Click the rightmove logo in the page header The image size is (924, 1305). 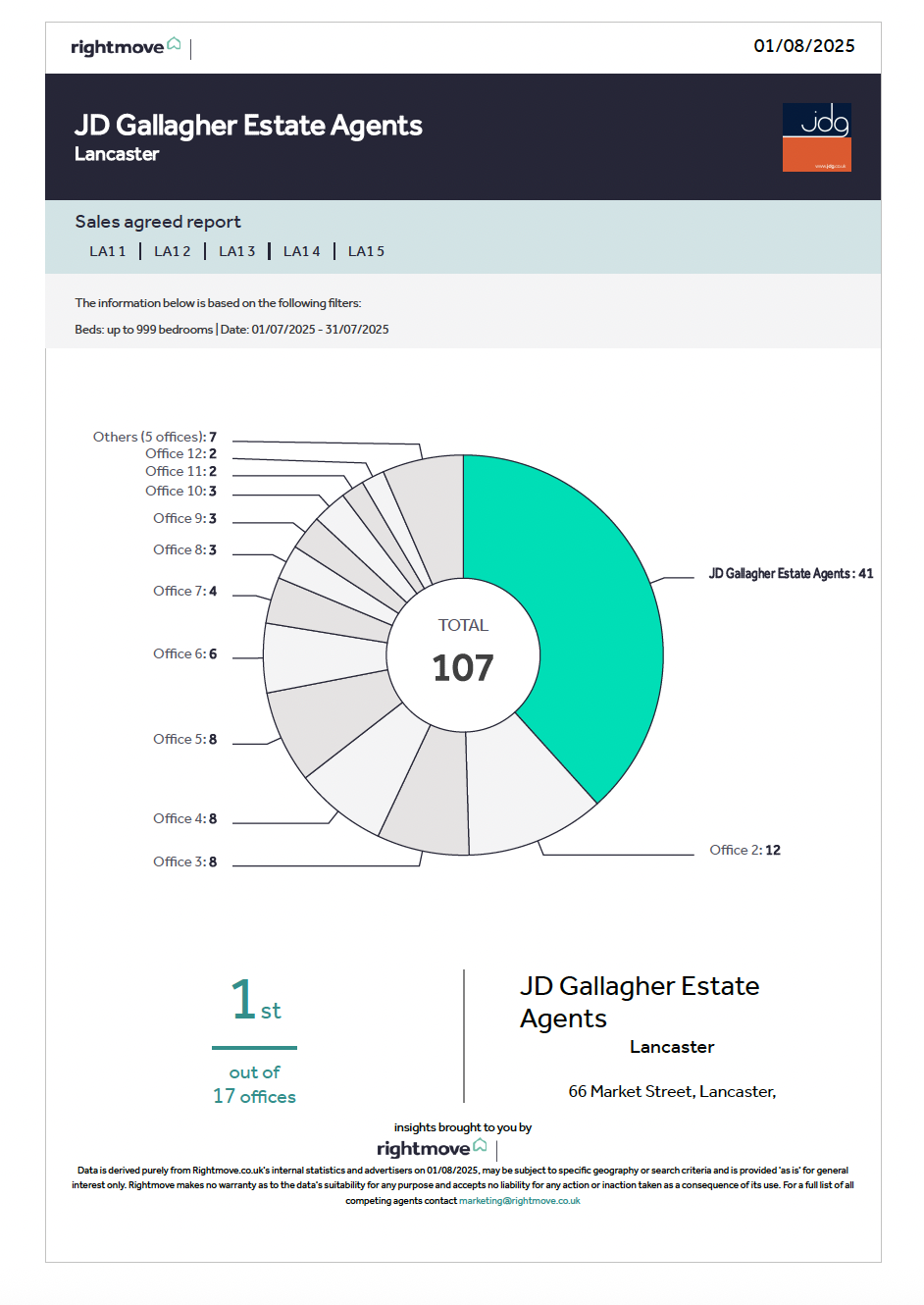[x=126, y=47]
